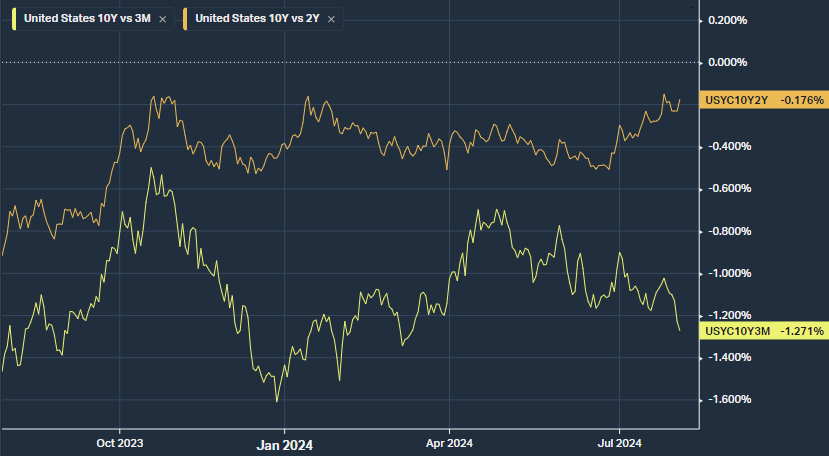Click the USYC10Y3M -1.271% value tag
The image size is (829, 456).
point(765,331)
